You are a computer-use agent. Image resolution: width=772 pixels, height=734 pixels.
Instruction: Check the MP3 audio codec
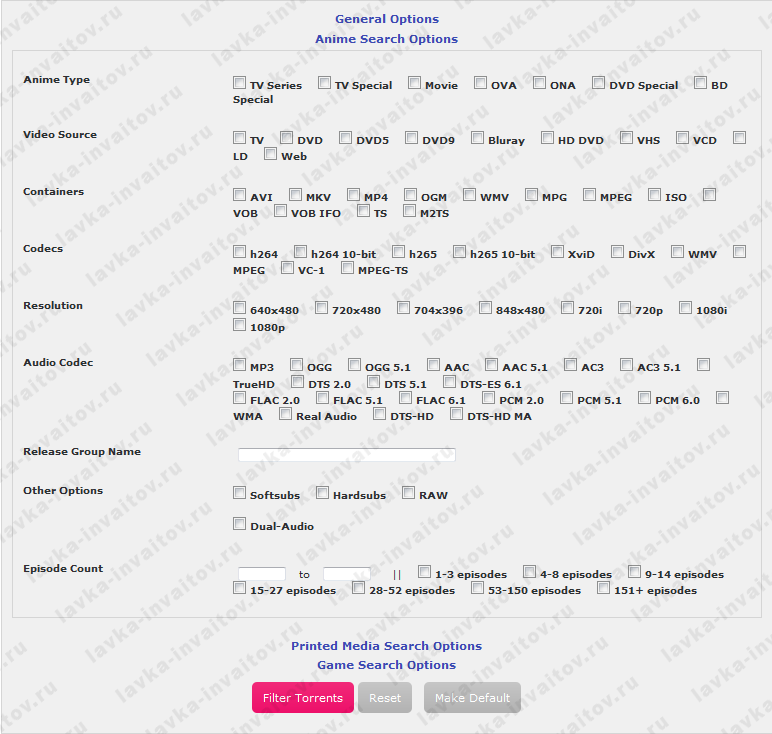239,365
